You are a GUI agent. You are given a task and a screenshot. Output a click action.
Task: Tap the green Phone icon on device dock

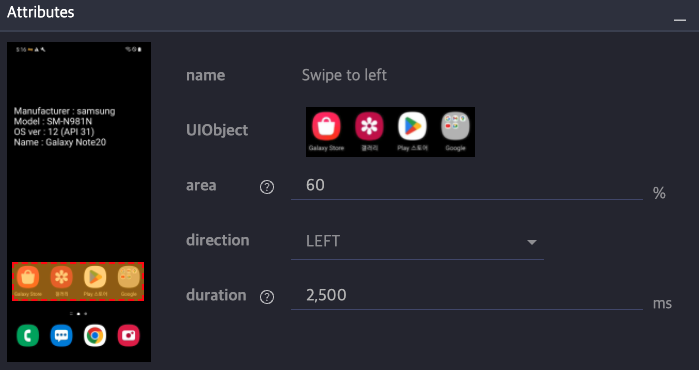coord(28,336)
